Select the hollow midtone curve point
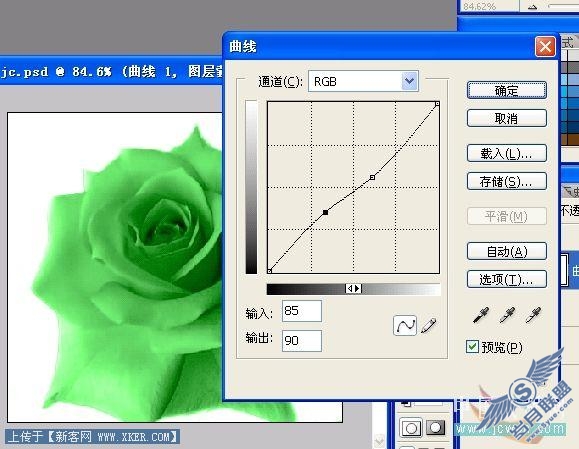Image resolution: width=579 pixels, height=449 pixels. (x=372, y=178)
